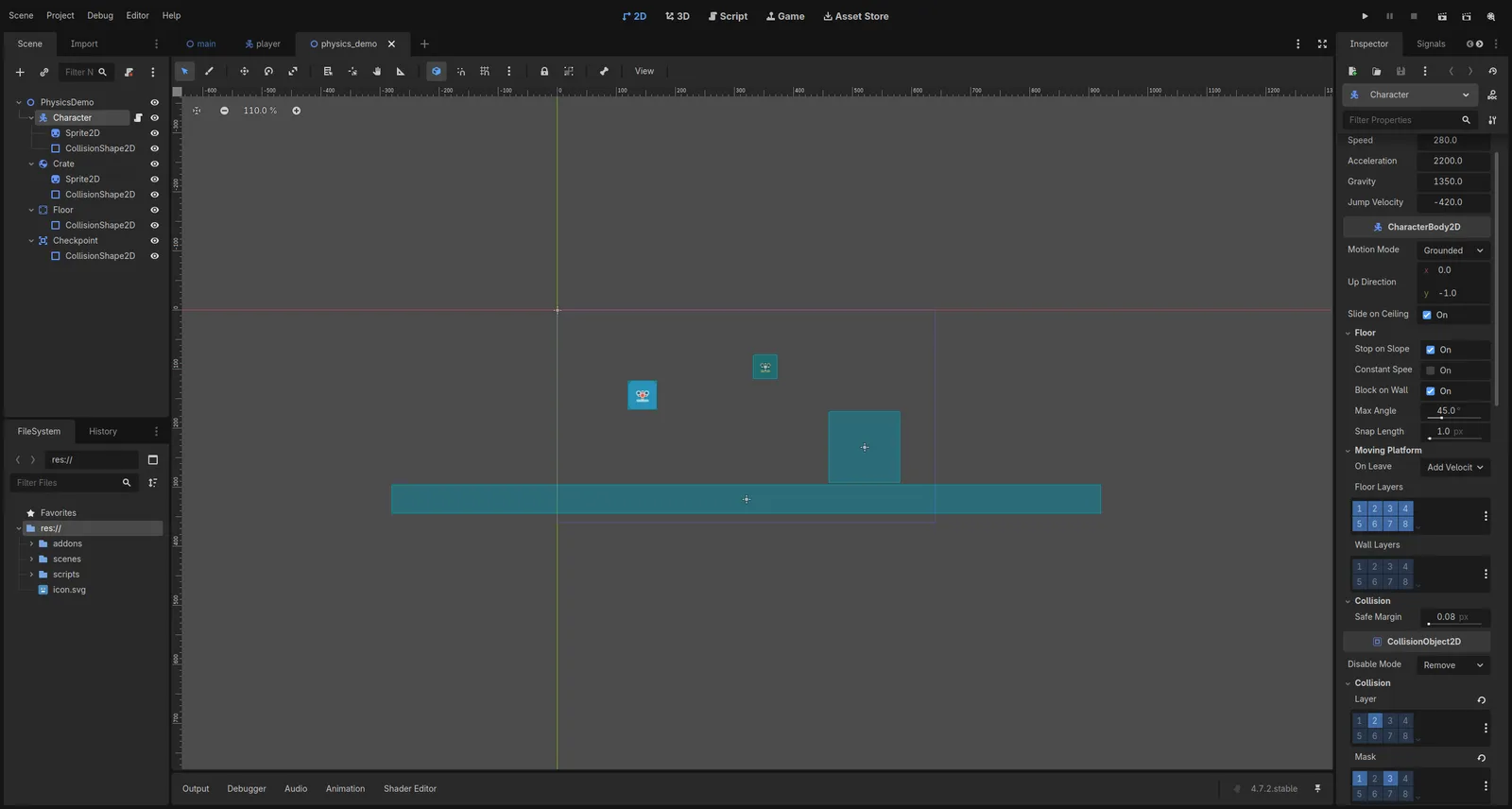Pick the Rotate Mode tool
1512x809 pixels.
tap(268, 71)
